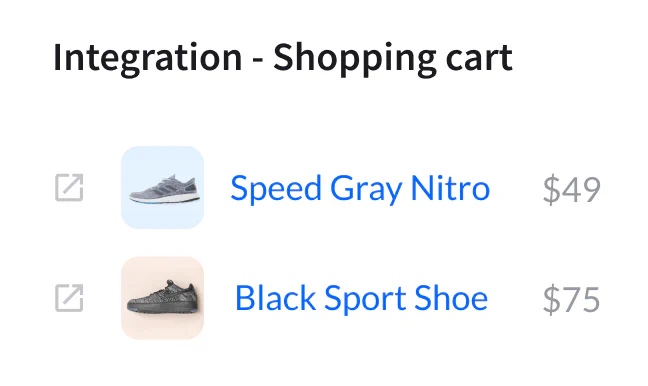The height and width of the screenshot is (386, 648).
Task: Select the $75 price label
Action: pyautogui.click(x=571, y=299)
